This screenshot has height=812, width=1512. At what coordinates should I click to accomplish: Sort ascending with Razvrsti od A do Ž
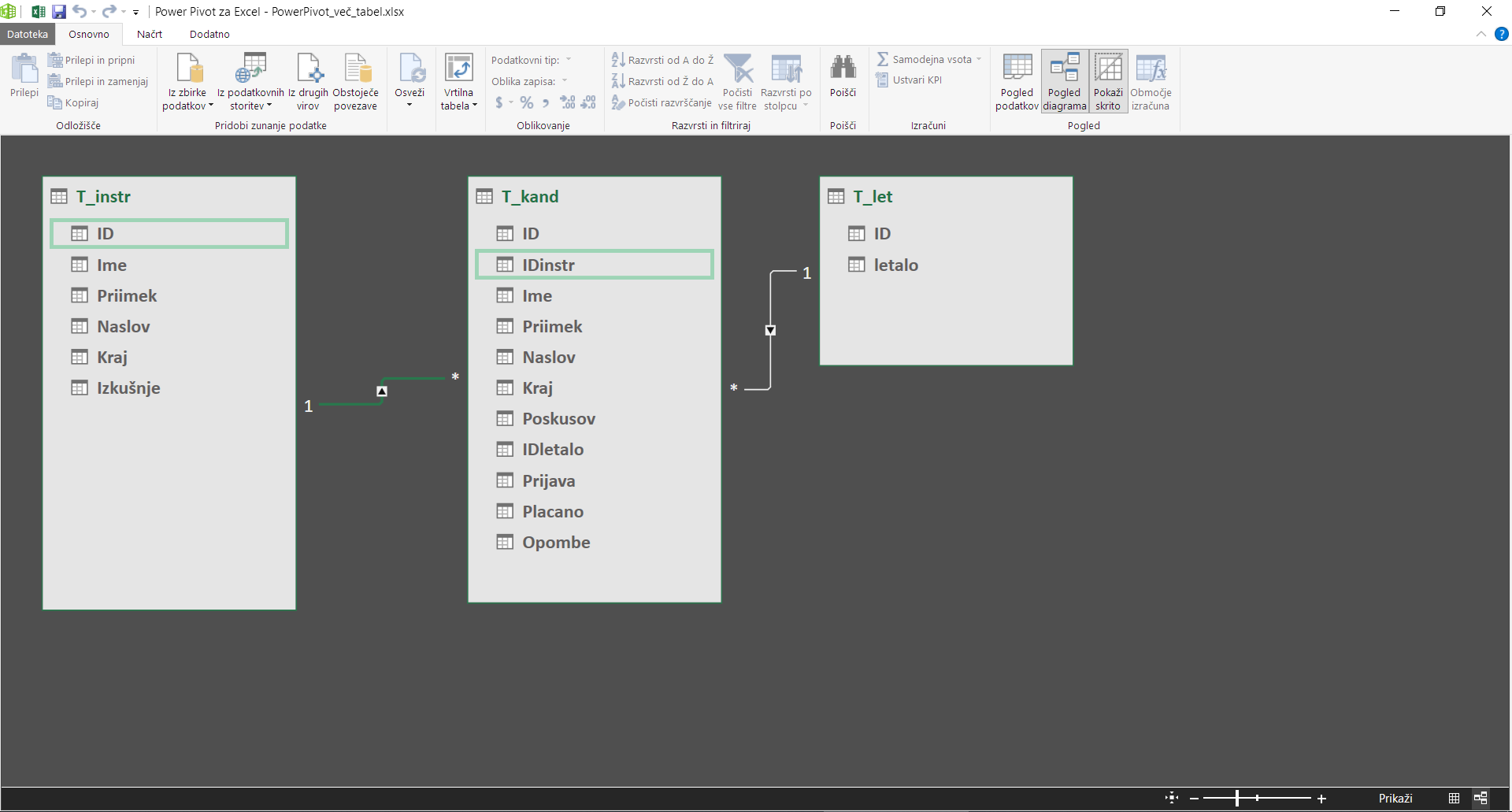point(662,59)
